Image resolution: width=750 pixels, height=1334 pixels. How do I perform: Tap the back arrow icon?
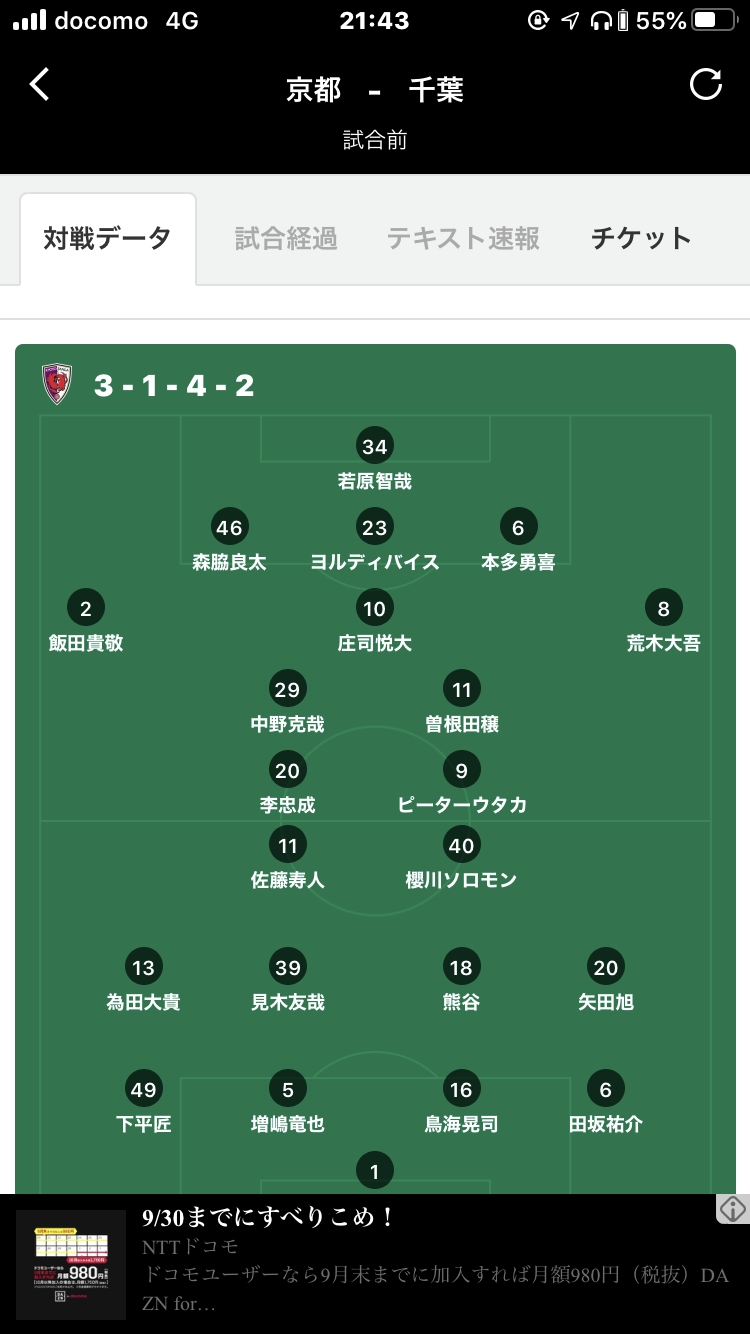tap(40, 85)
